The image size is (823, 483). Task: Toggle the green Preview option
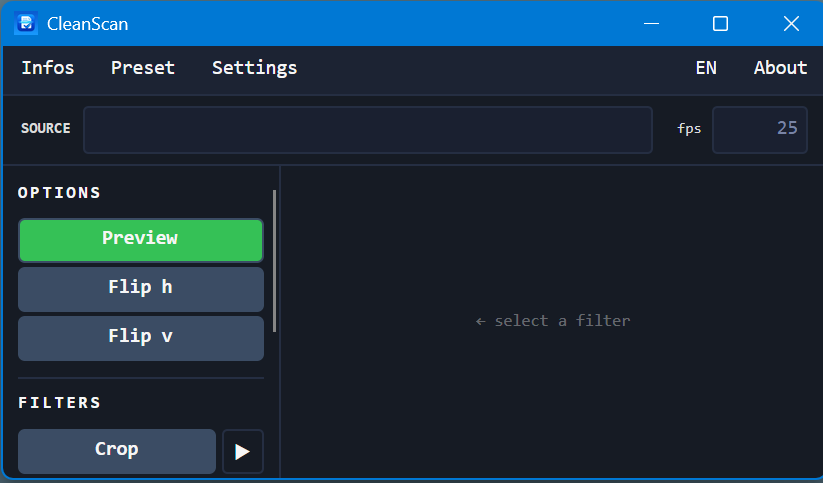pos(141,239)
